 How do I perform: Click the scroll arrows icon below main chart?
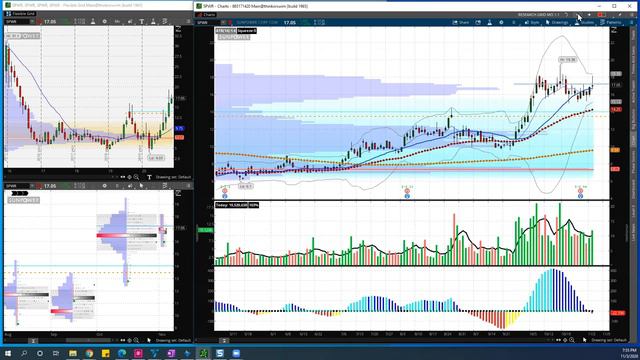click(558, 340)
